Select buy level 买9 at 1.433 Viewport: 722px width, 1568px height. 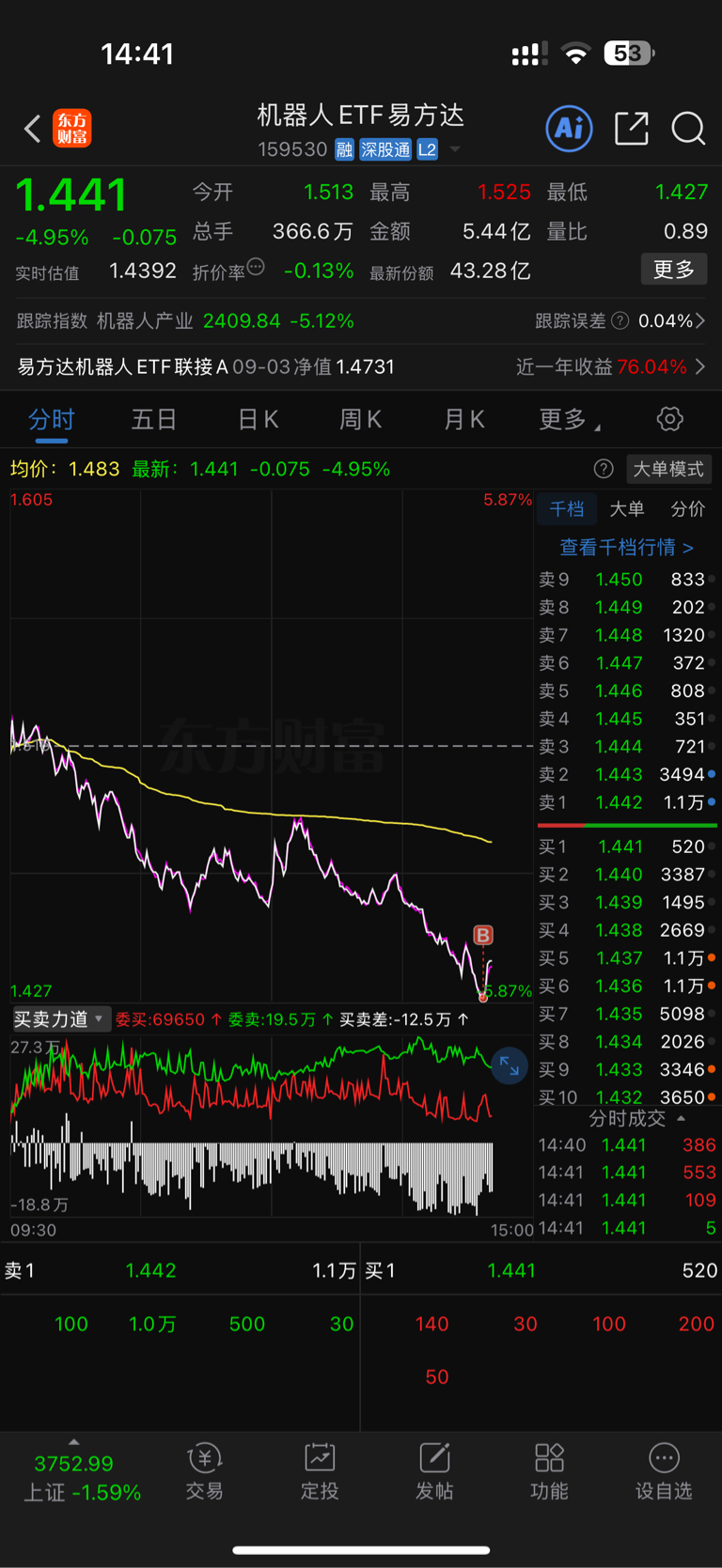pyautogui.click(x=627, y=1069)
